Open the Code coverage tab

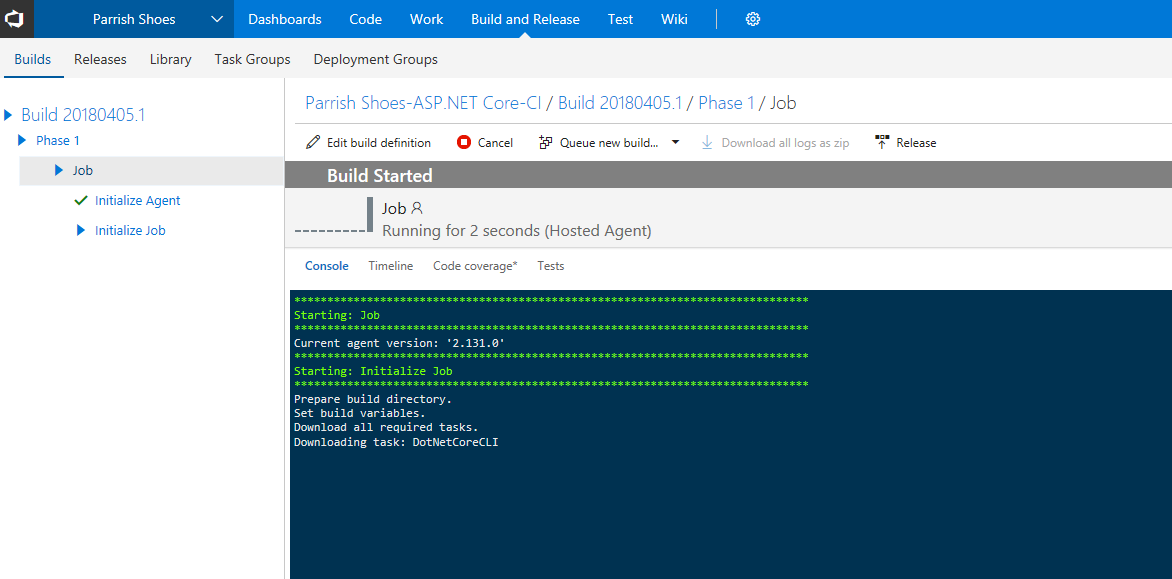pos(475,266)
